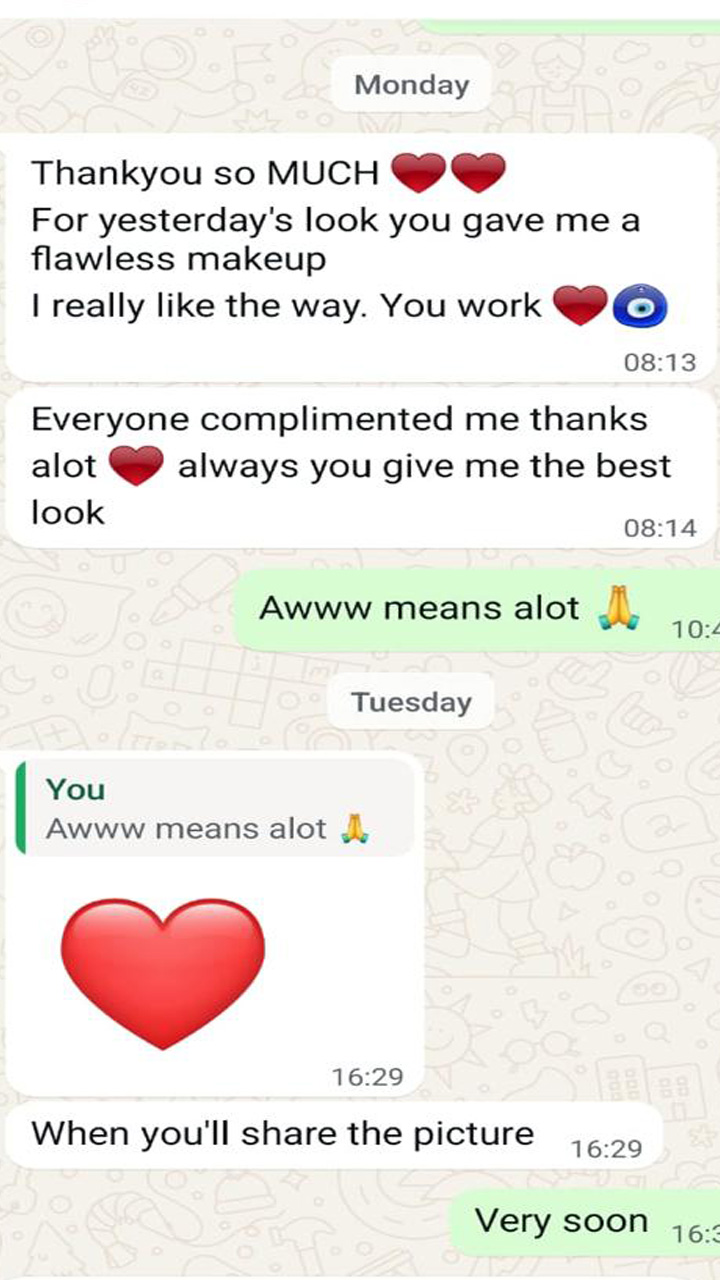Viewport: 720px width, 1280px height.
Task: Tap the Tuesday date chip
Action: click(411, 702)
